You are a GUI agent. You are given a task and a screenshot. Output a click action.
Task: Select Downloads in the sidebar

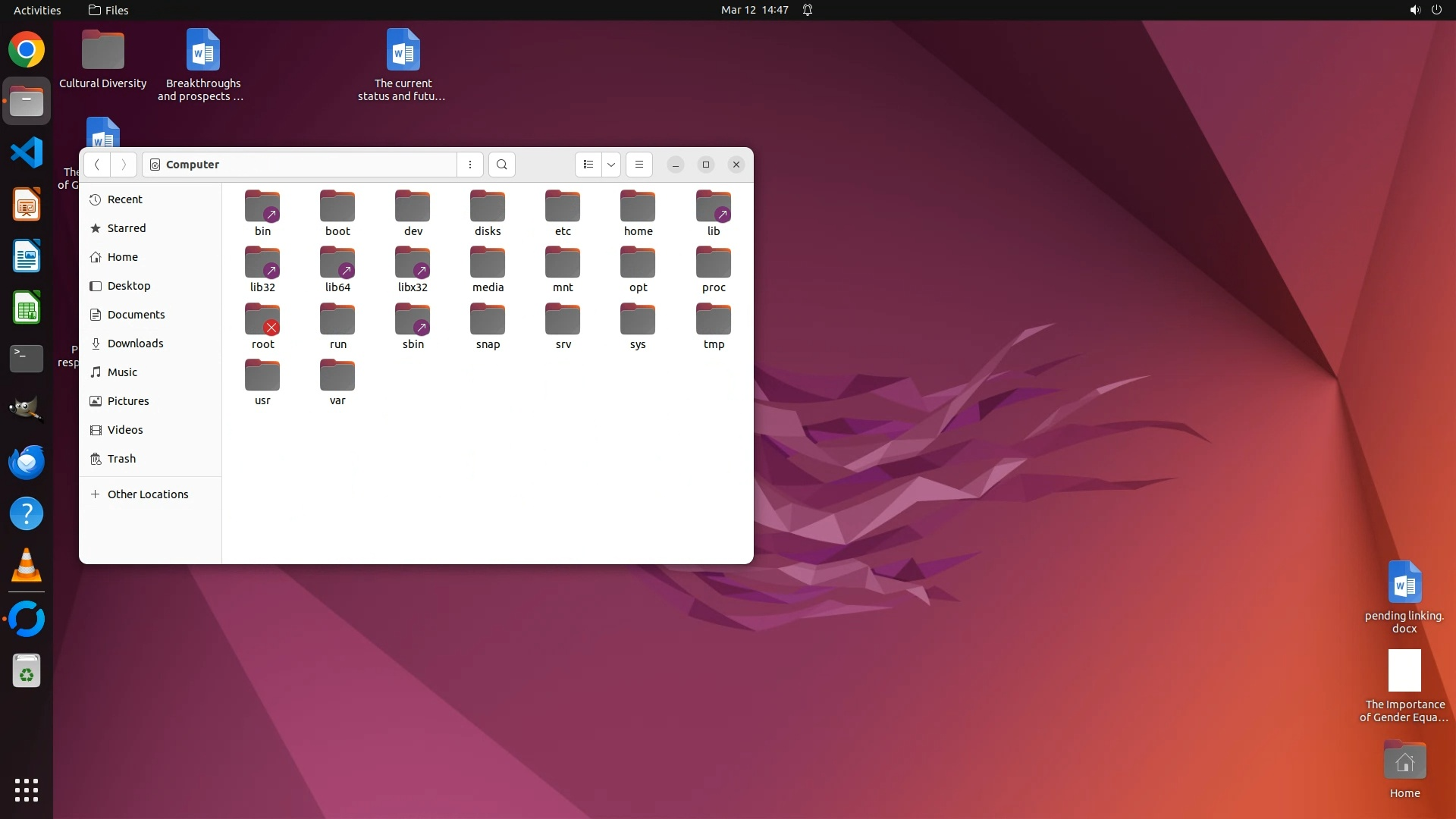pyautogui.click(x=135, y=344)
